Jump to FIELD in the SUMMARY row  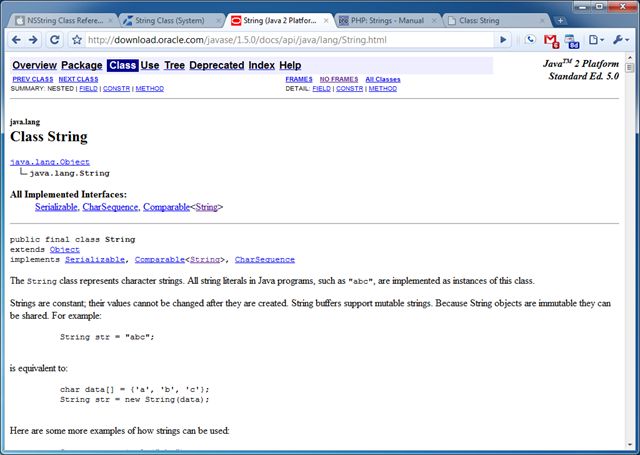[89, 89]
